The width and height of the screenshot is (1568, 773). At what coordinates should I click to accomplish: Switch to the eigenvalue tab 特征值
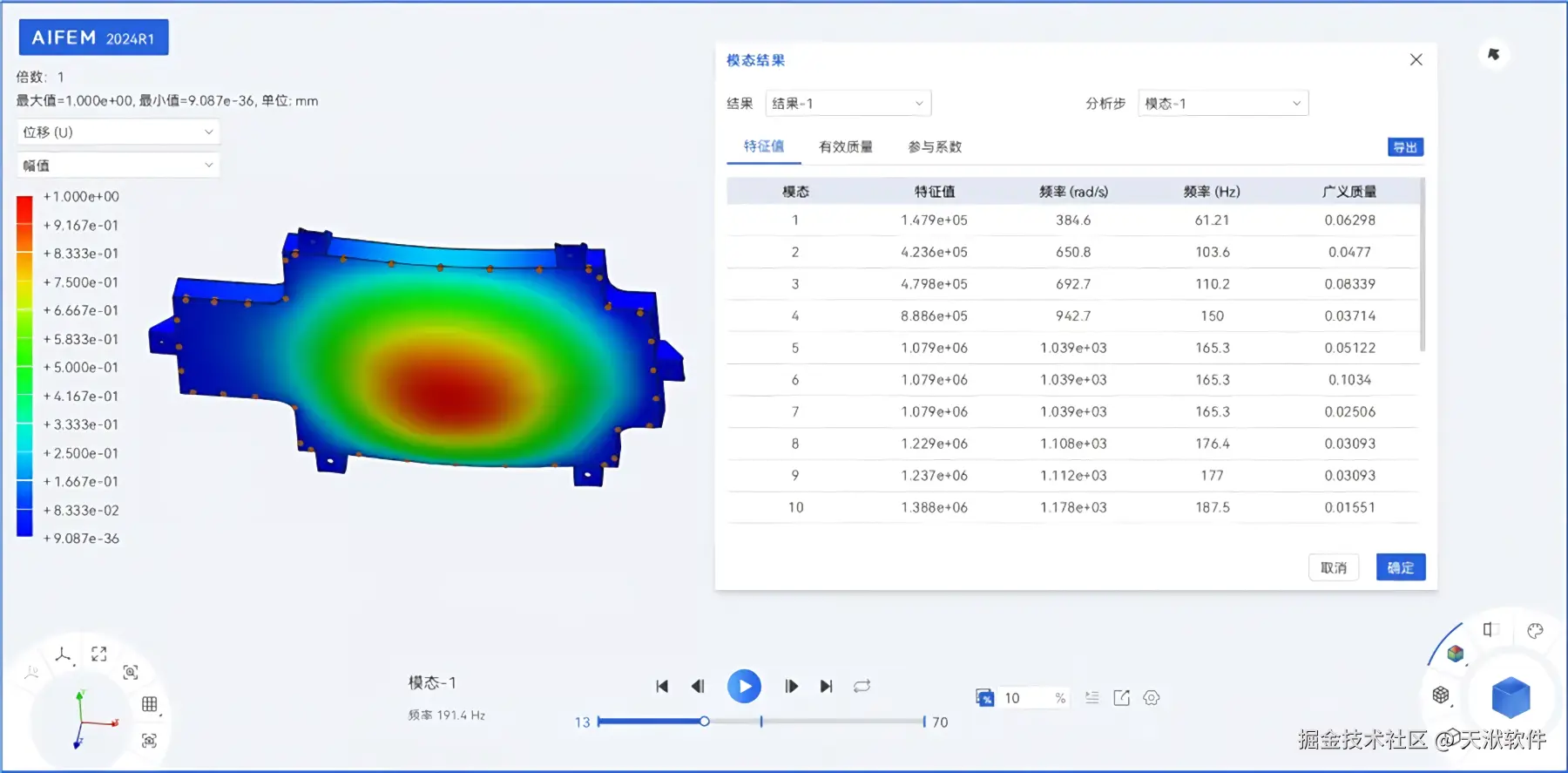763,146
